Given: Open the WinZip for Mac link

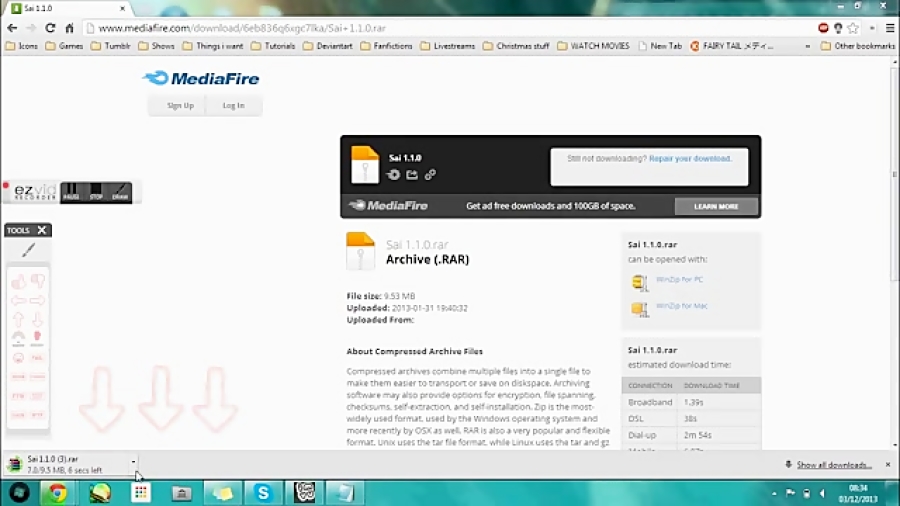Looking at the screenshot, I should pyautogui.click(x=681, y=306).
